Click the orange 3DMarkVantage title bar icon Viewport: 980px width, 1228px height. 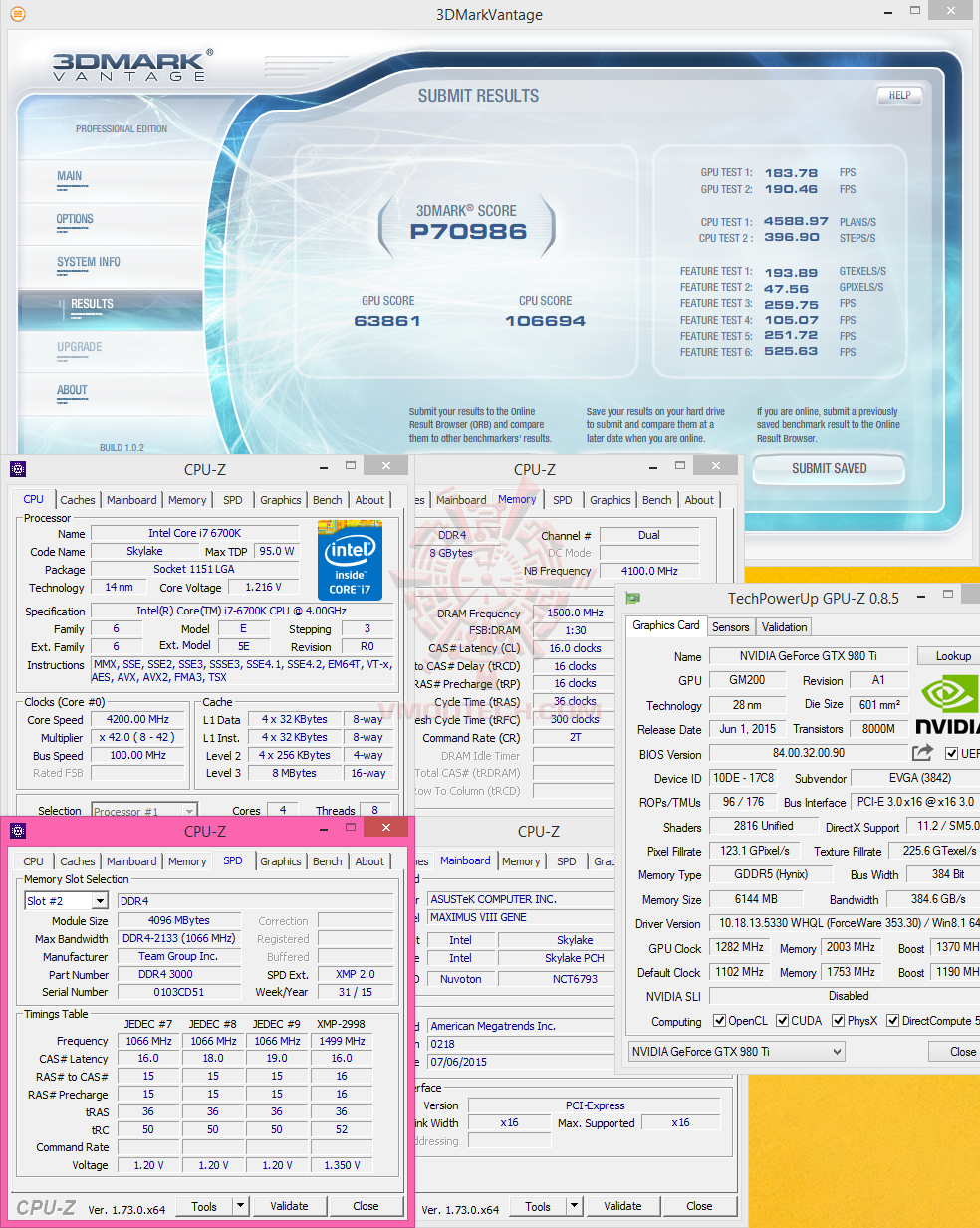pyautogui.click(x=18, y=14)
